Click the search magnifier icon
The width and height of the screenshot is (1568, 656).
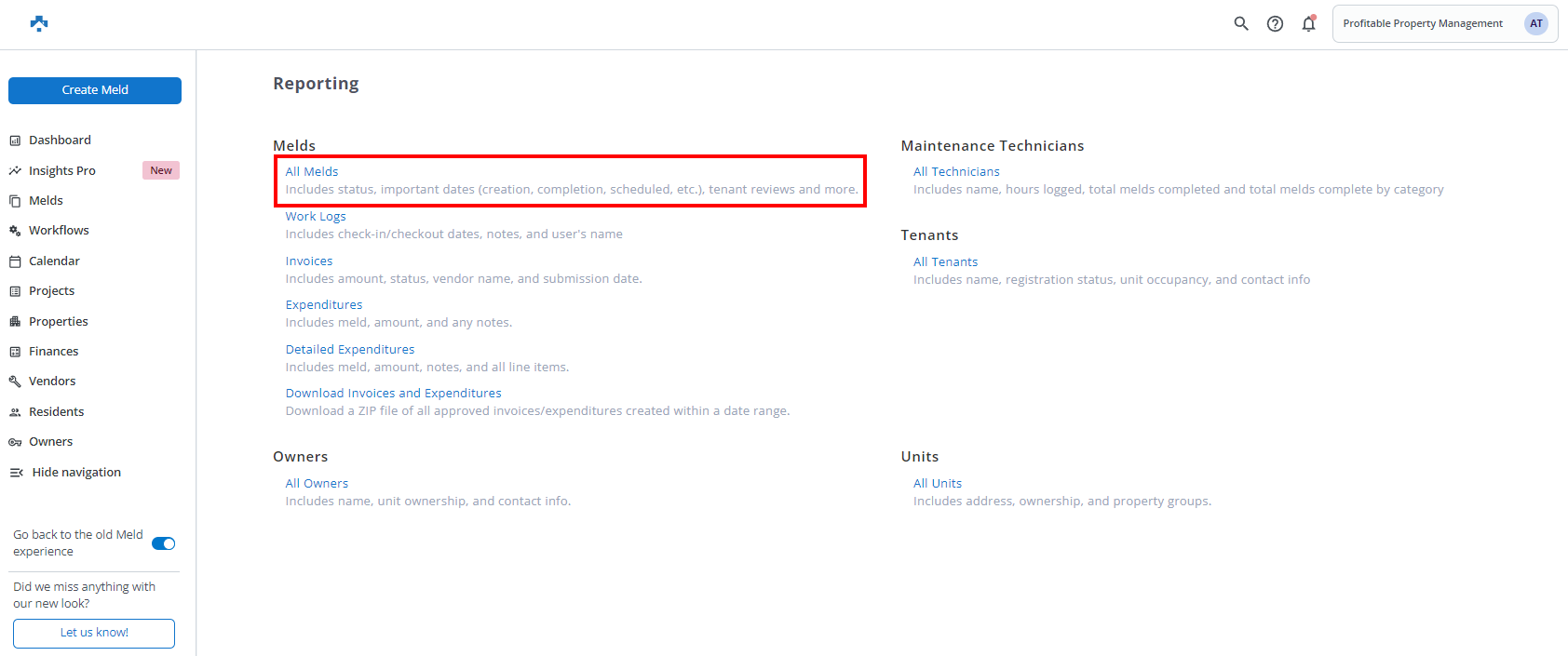(x=1241, y=23)
